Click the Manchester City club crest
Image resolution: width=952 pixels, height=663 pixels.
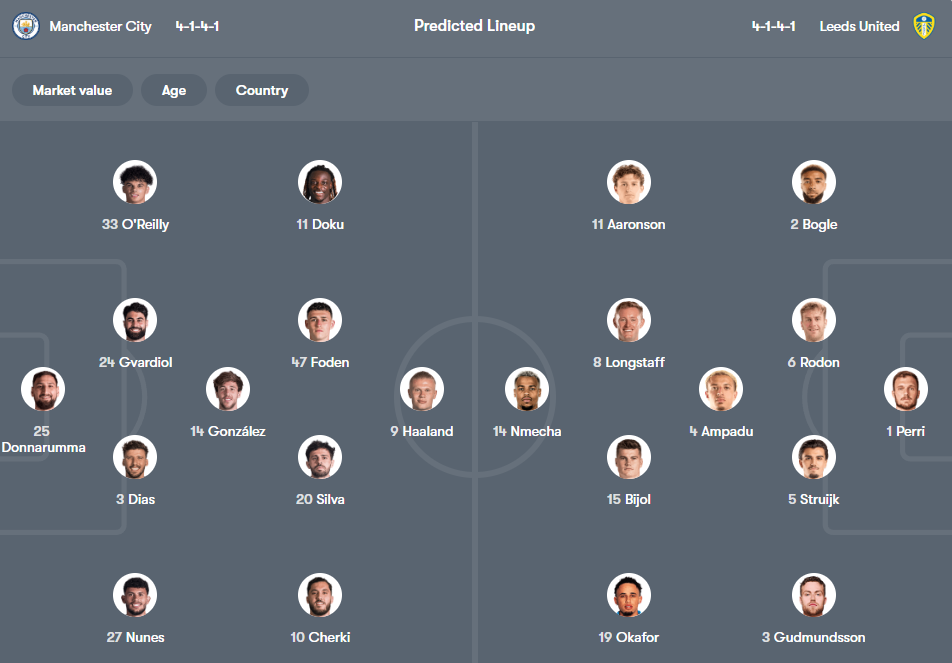[x=25, y=26]
